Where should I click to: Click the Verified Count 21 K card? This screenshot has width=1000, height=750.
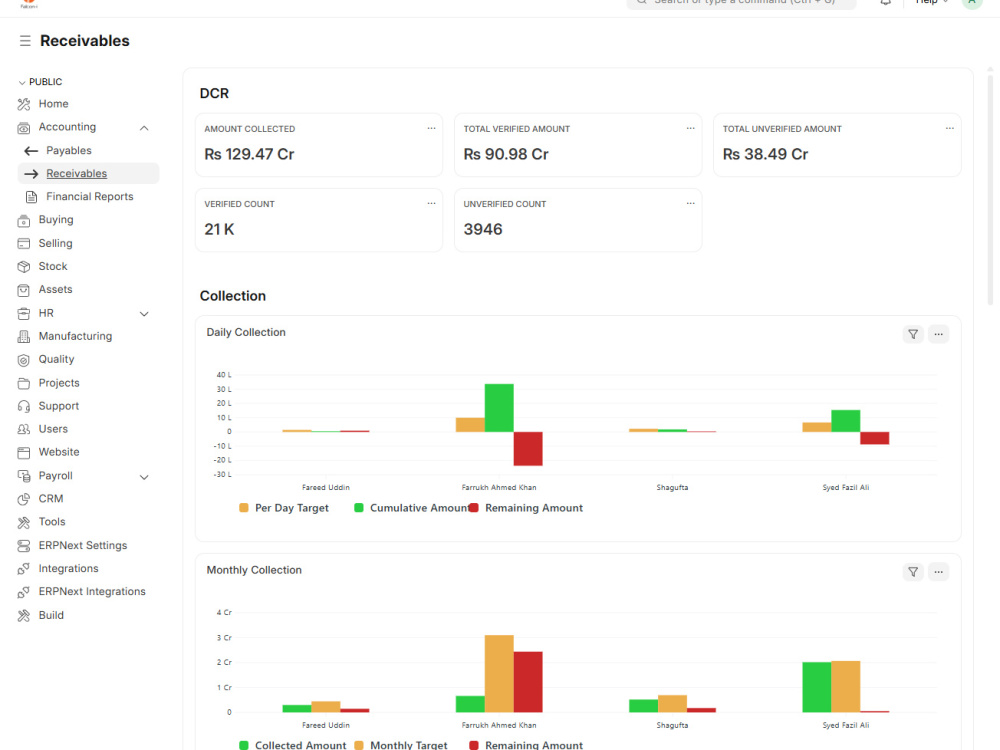pos(319,220)
